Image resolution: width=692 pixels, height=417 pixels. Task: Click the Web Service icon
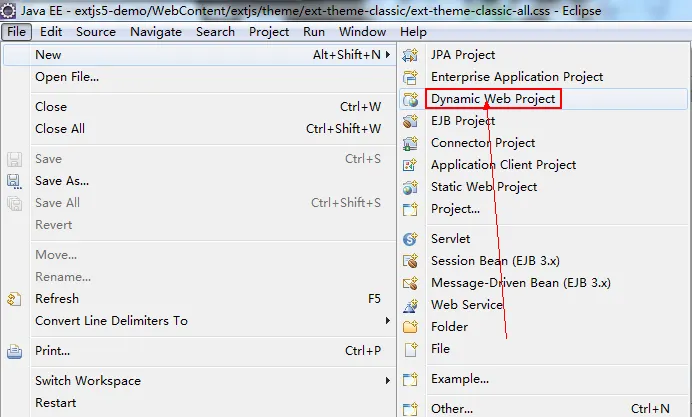point(410,305)
